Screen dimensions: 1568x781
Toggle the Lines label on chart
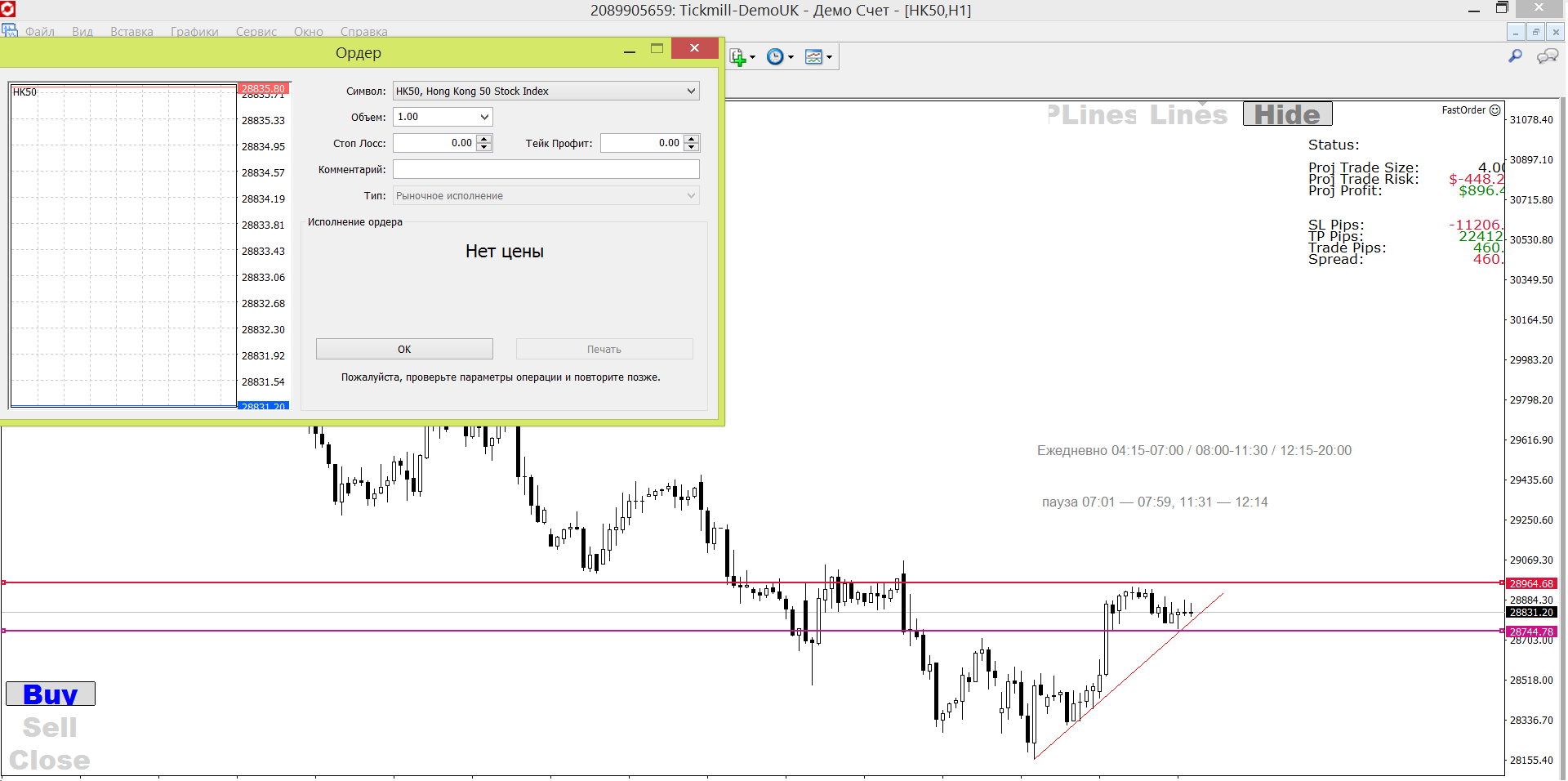(x=1188, y=115)
